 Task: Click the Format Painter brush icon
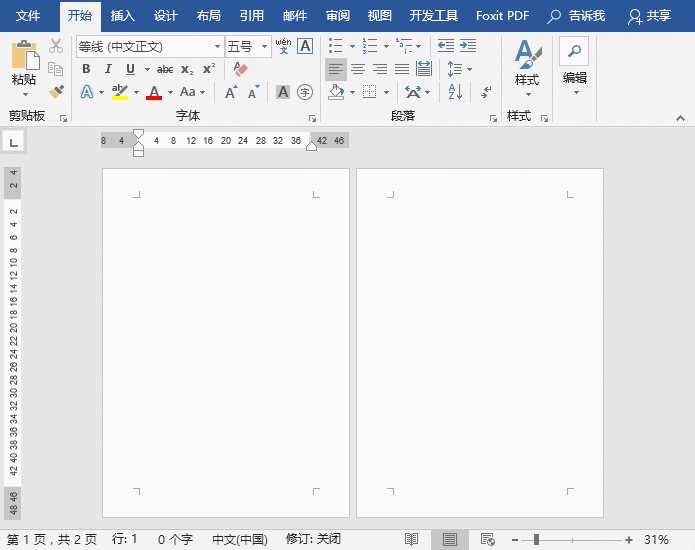56,92
